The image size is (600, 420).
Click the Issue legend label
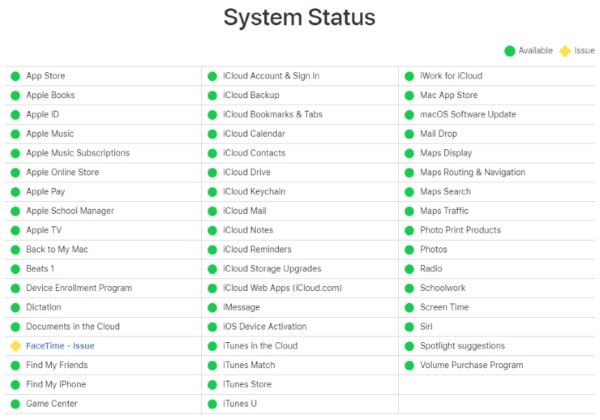pos(585,50)
